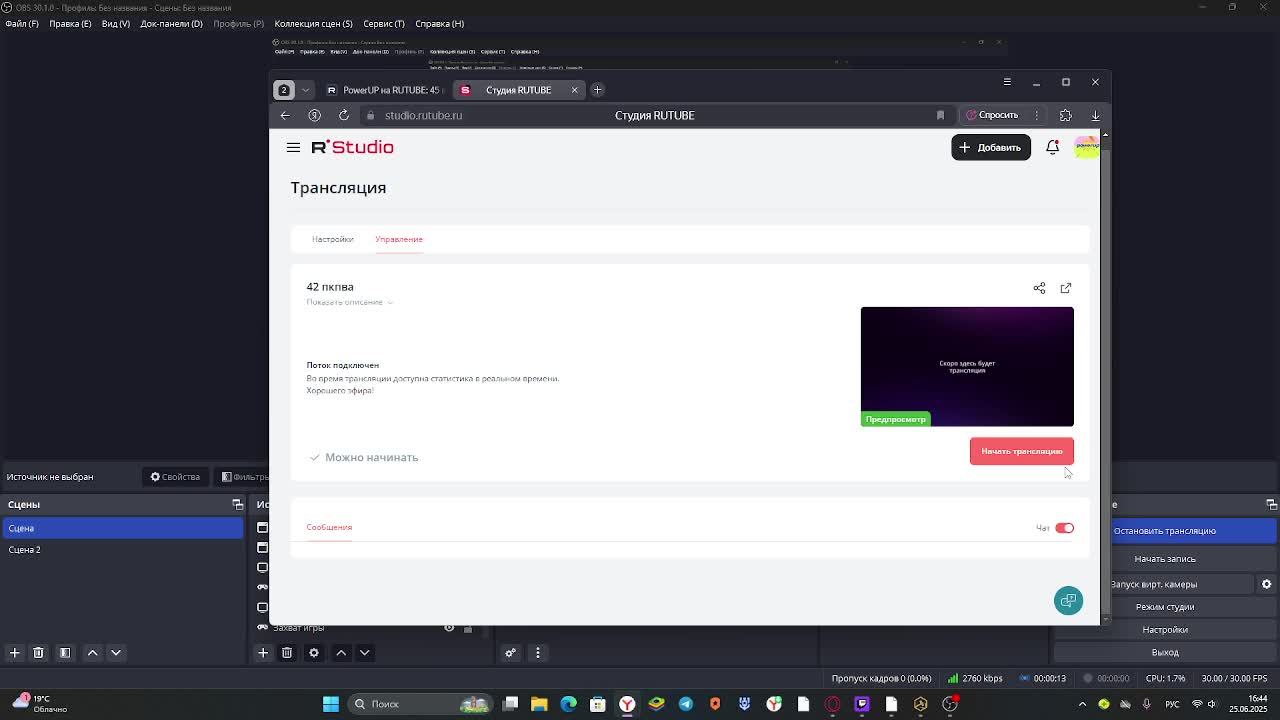Open the Док-панели menu in OBS
Screen dimensions: 1280x720
tap(171, 24)
